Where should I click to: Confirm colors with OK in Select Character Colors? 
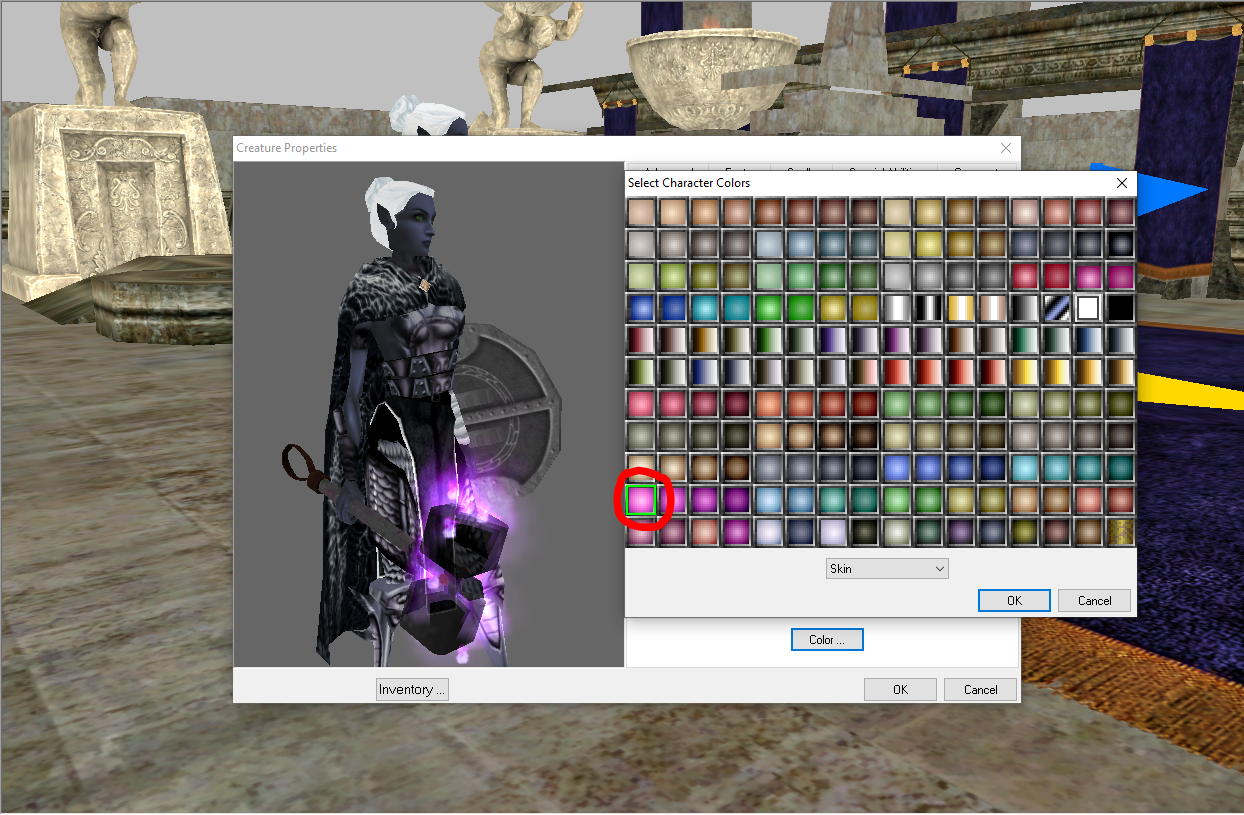[x=1014, y=600]
